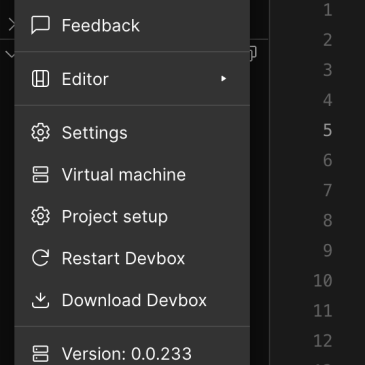Click the circular arrow Restart Devbox icon
365x365 pixels.
[40, 258]
